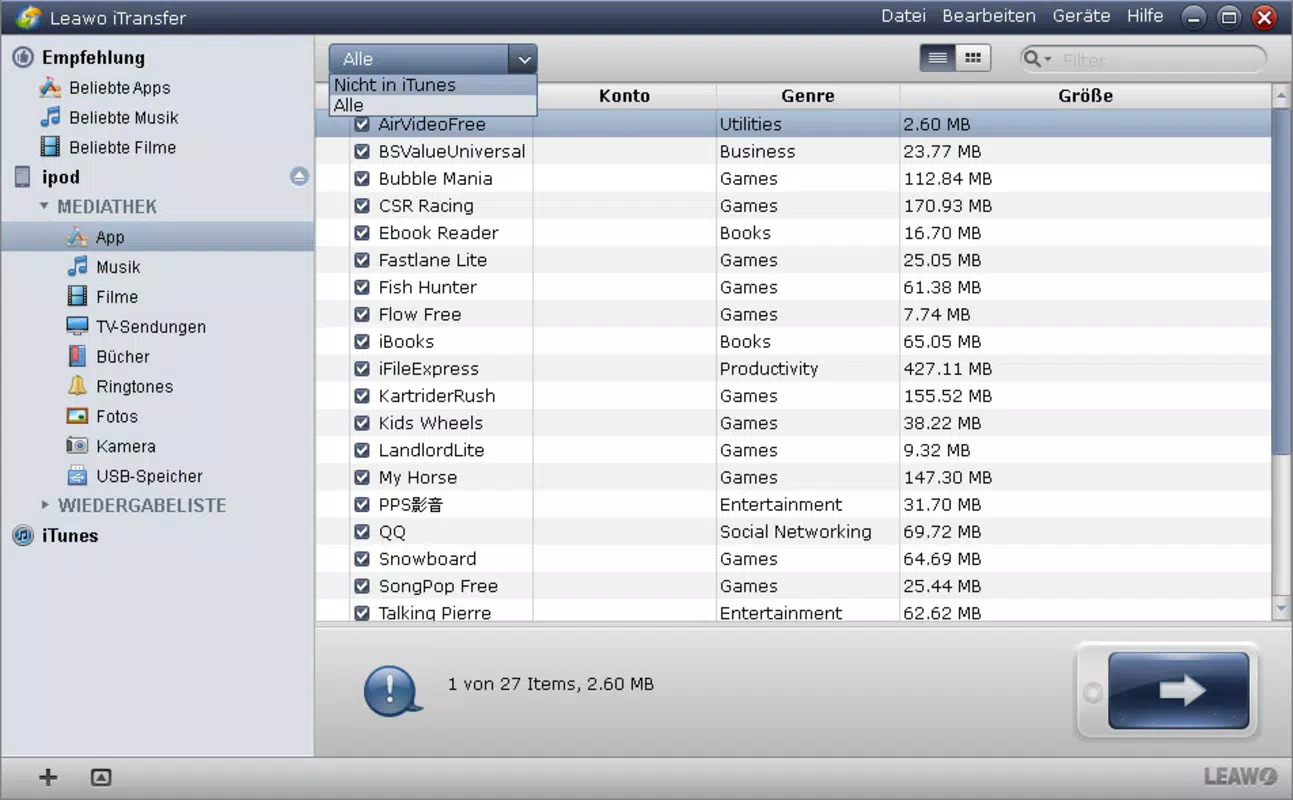Sort by the Konto column header
The width and height of the screenshot is (1293, 800).
click(624, 96)
